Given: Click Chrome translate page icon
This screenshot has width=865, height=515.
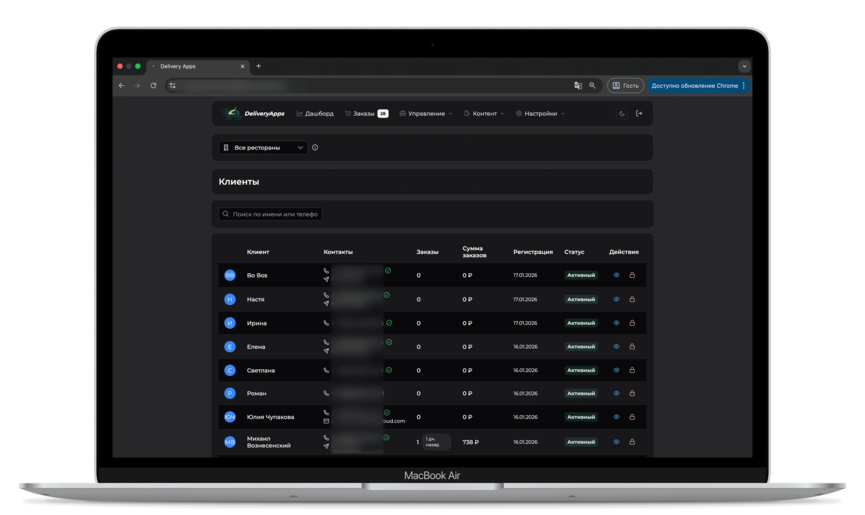Looking at the screenshot, I should 578,86.
